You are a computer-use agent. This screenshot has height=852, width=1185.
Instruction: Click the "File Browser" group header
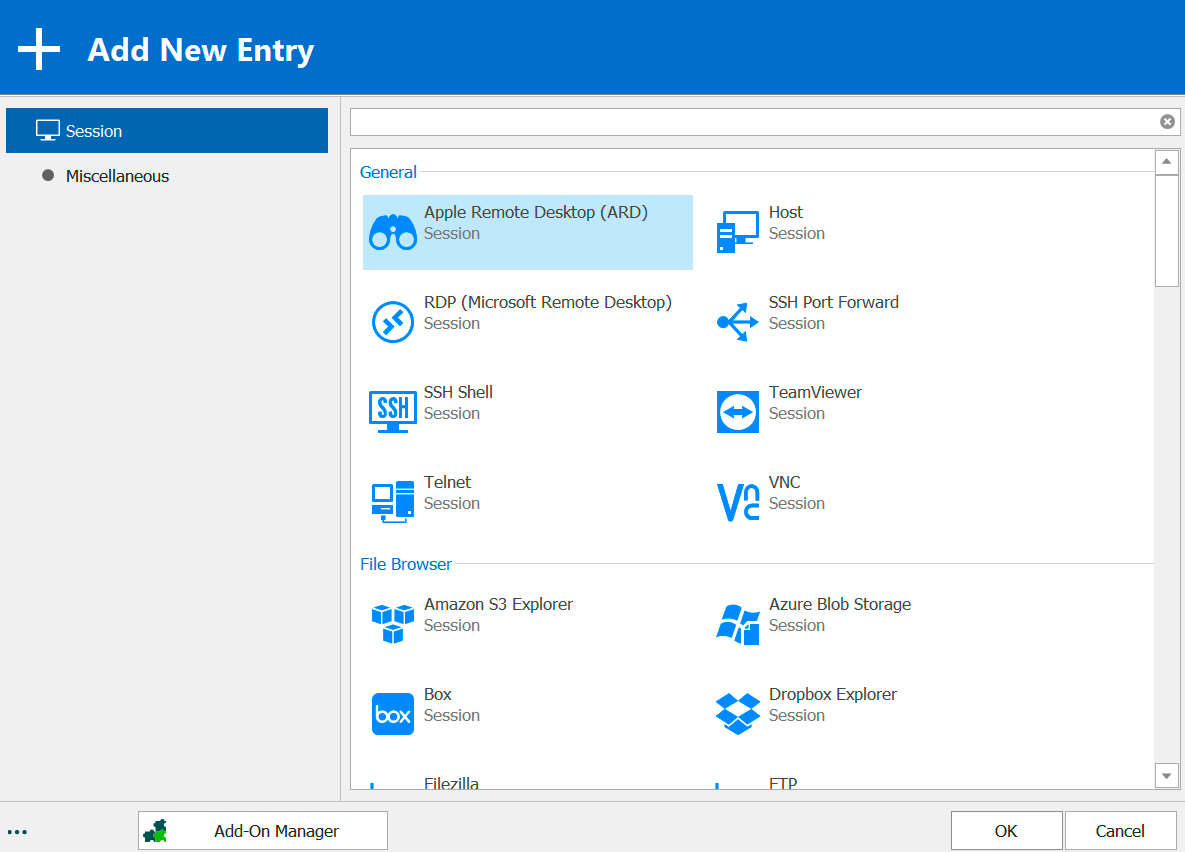pos(406,565)
